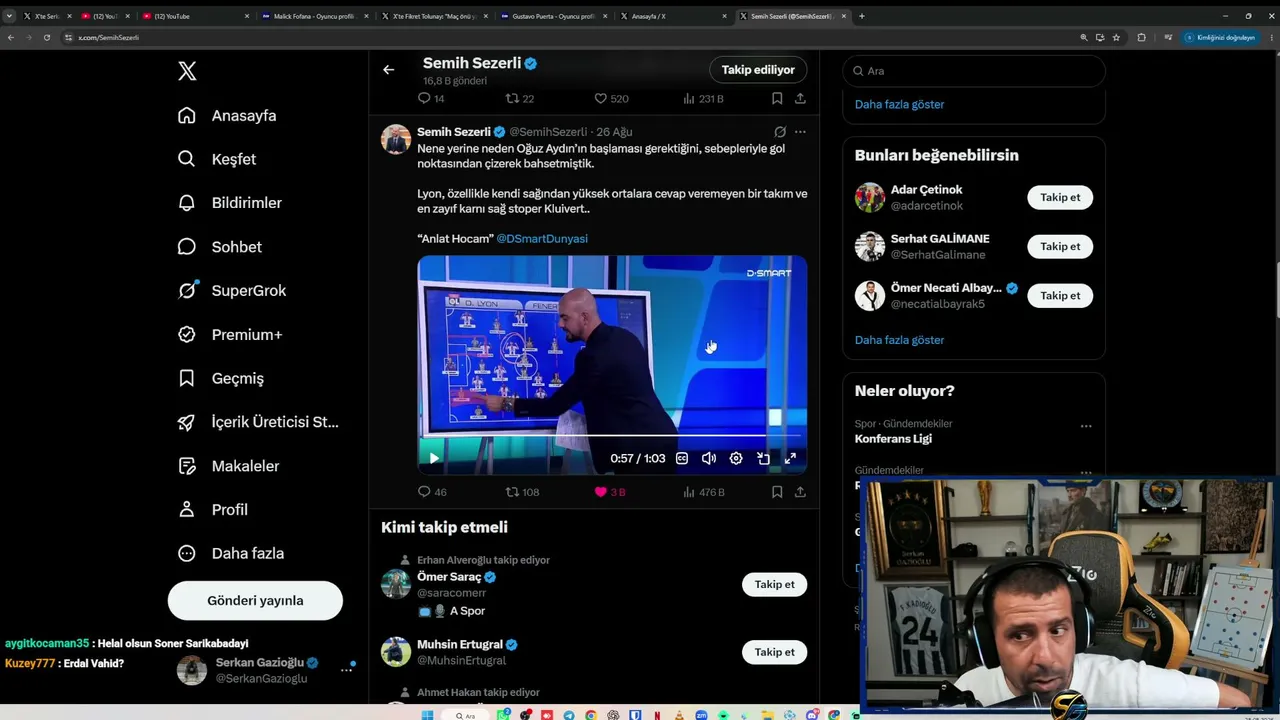Viewport: 1280px width, 720px height.
Task: Open new browser tab
Action: click(x=862, y=16)
